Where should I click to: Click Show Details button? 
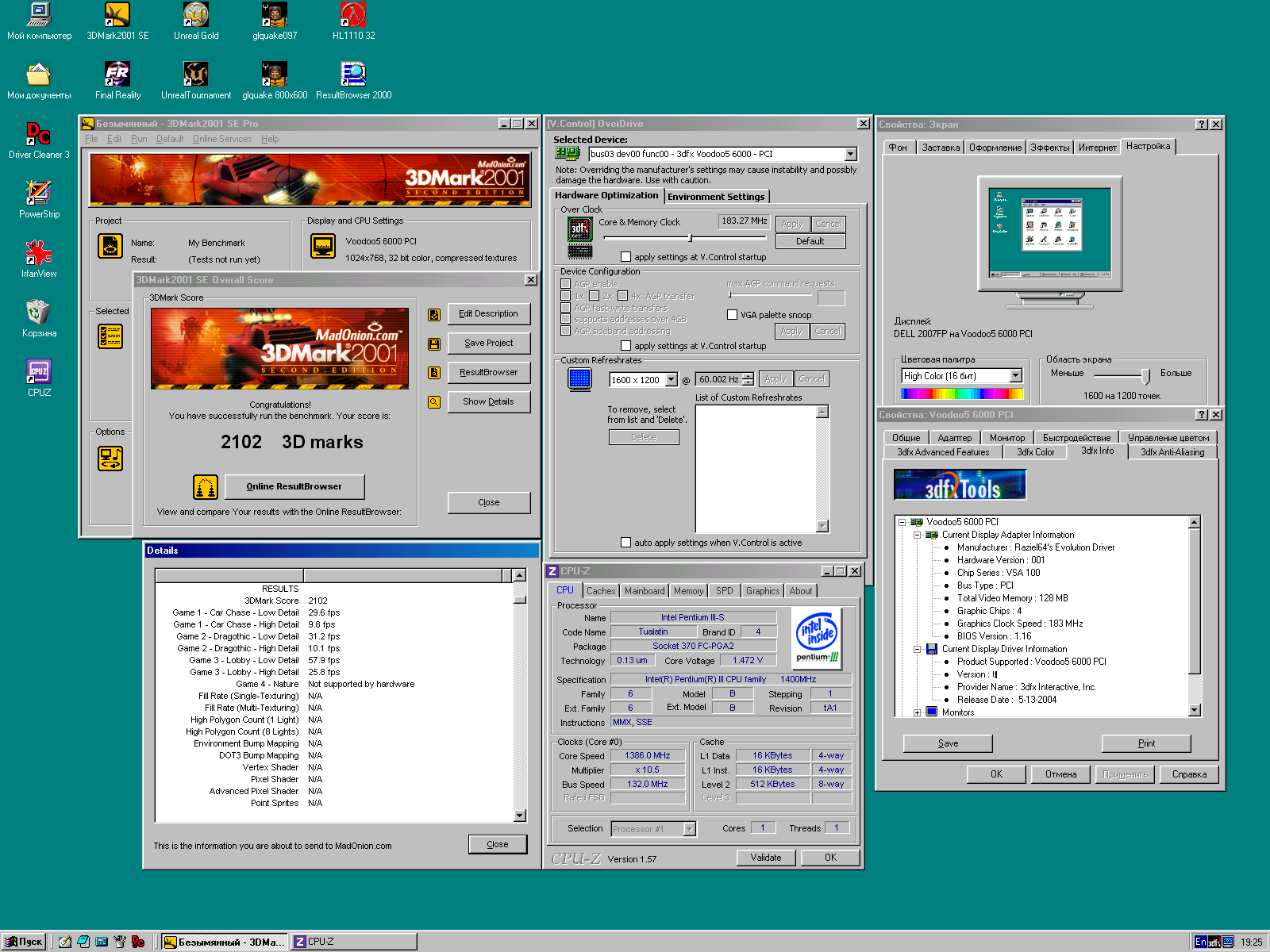click(489, 402)
